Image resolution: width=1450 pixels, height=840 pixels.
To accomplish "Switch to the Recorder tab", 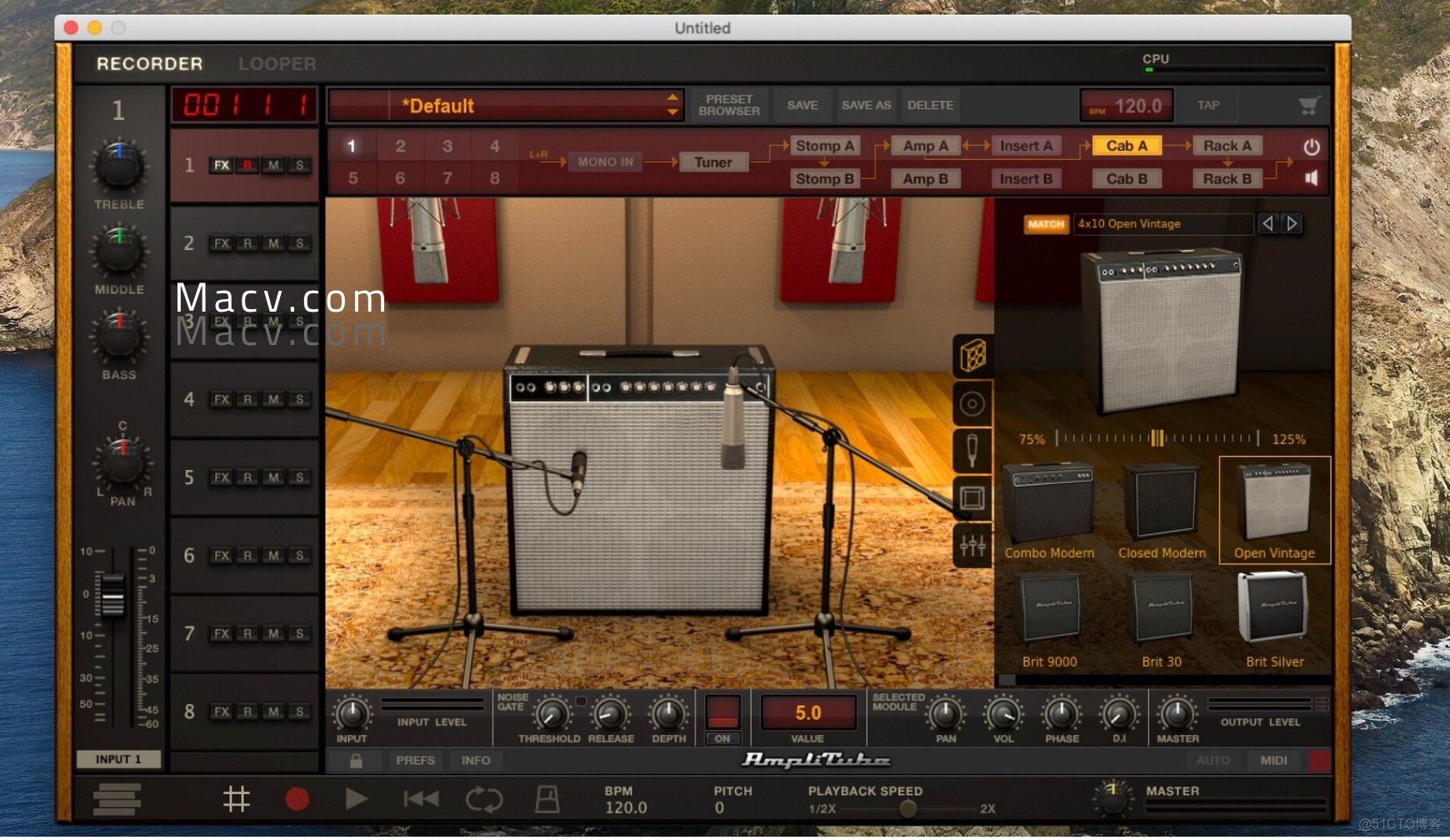I will pos(149,64).
